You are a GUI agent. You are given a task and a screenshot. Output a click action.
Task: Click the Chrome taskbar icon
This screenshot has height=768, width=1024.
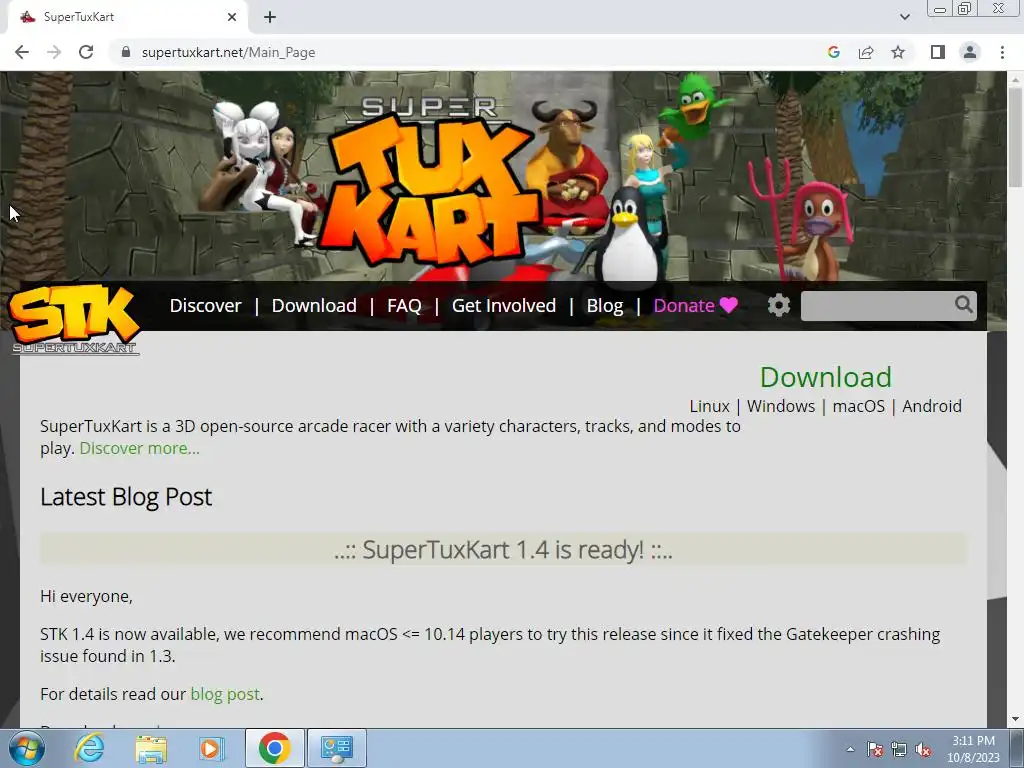click(274, 748)
